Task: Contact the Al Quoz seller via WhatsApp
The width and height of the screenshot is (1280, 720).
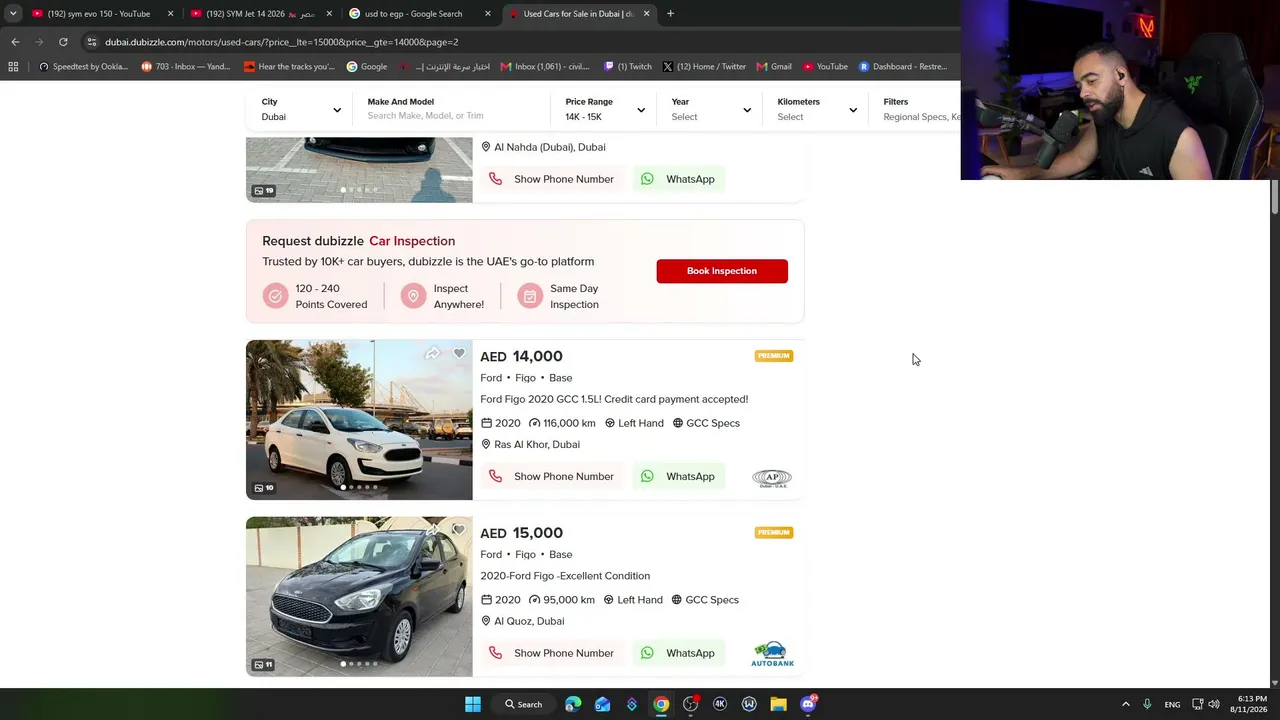Action: click(x=679, y=654)
